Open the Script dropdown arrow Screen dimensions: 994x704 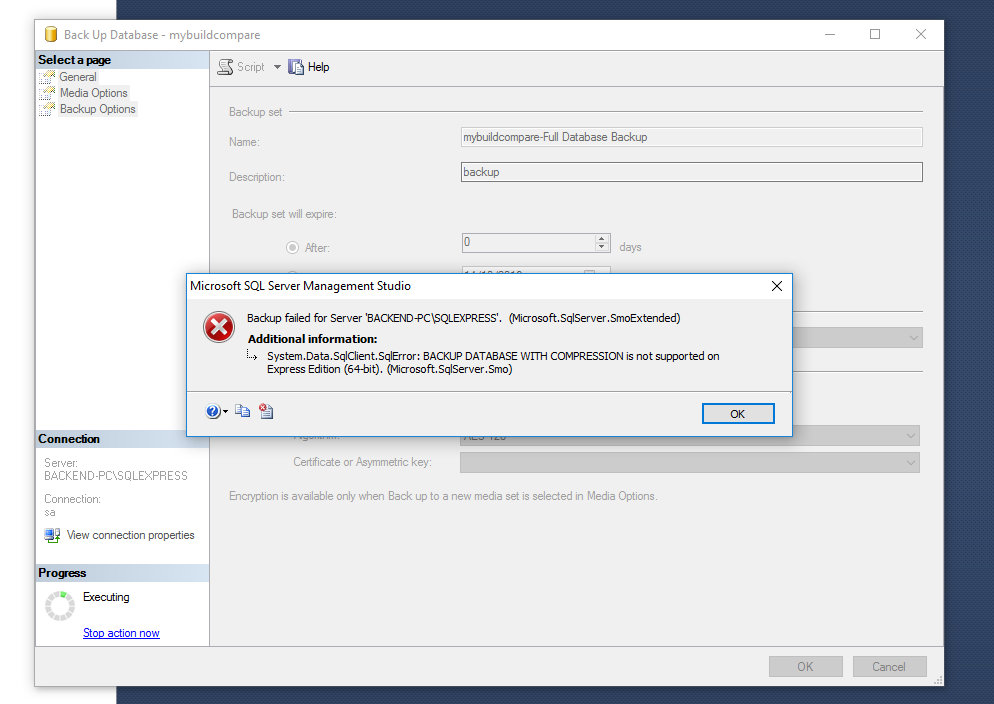pyautogui.click(x=277, y=67)
